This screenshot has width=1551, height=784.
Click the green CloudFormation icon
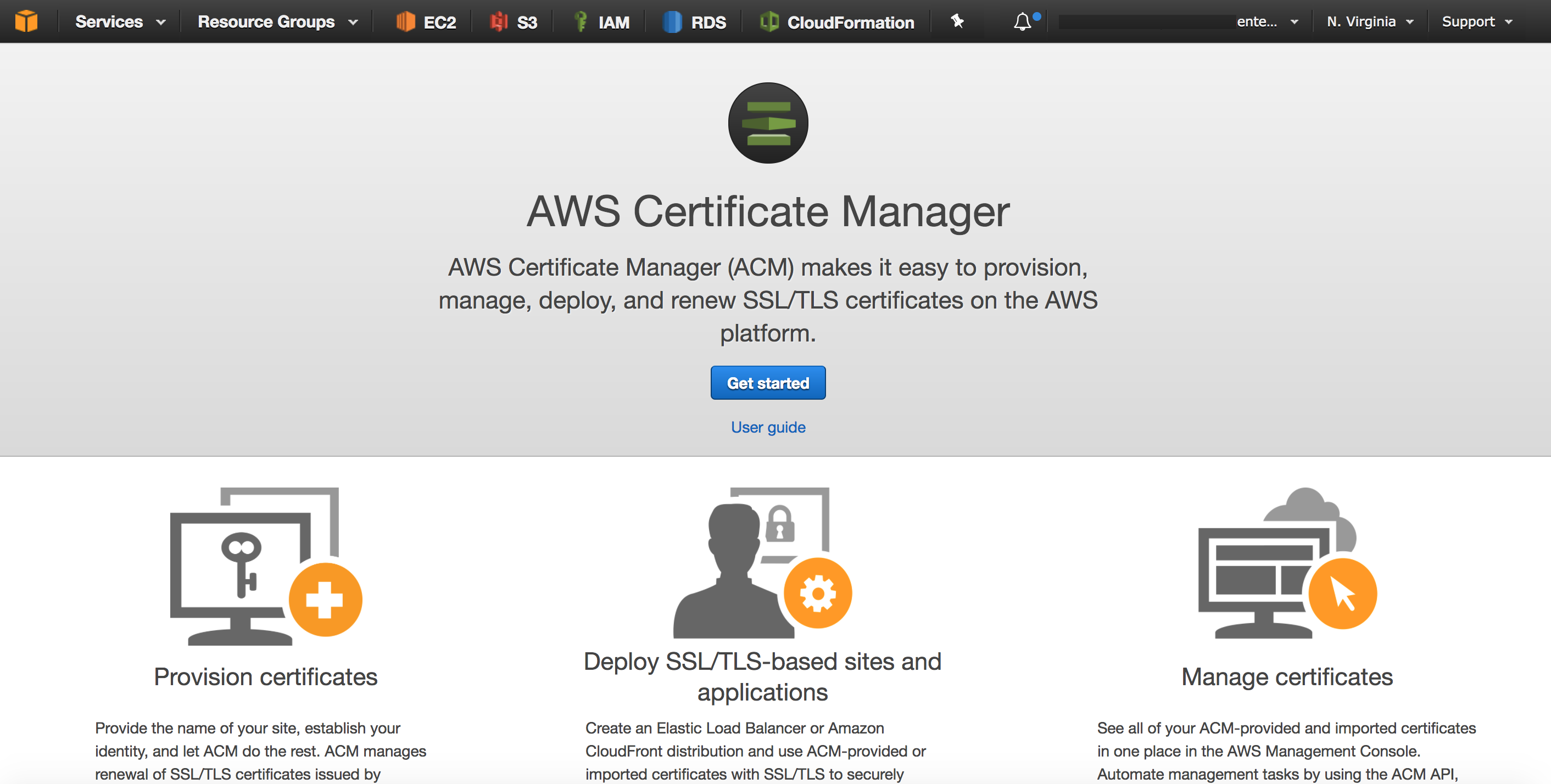pos(769,21)
